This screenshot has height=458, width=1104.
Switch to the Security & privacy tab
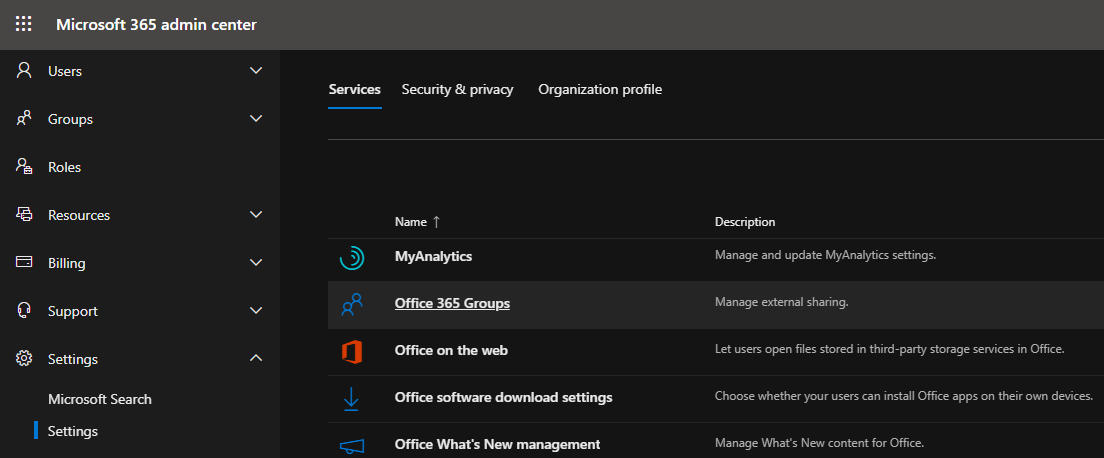coord(458,89)
